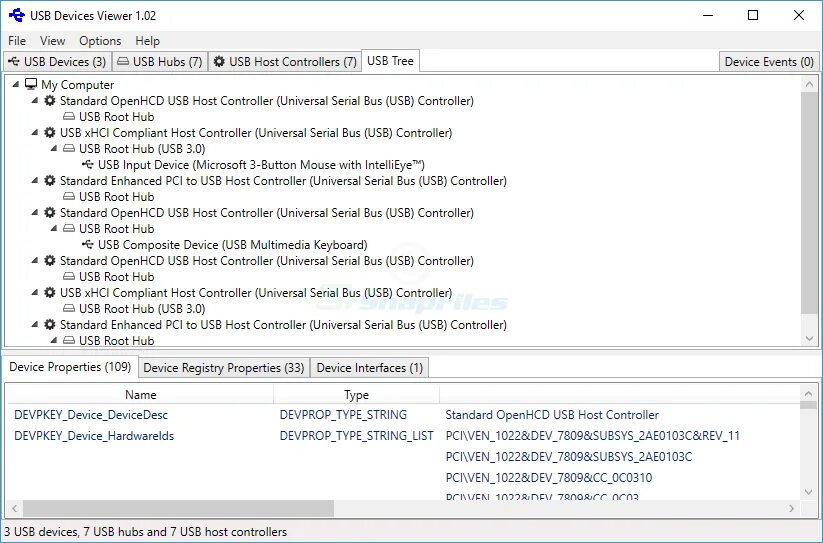
Task: Click the USB icon of the Microsoft 3-Button Mouse
Action: pos(88,164)
